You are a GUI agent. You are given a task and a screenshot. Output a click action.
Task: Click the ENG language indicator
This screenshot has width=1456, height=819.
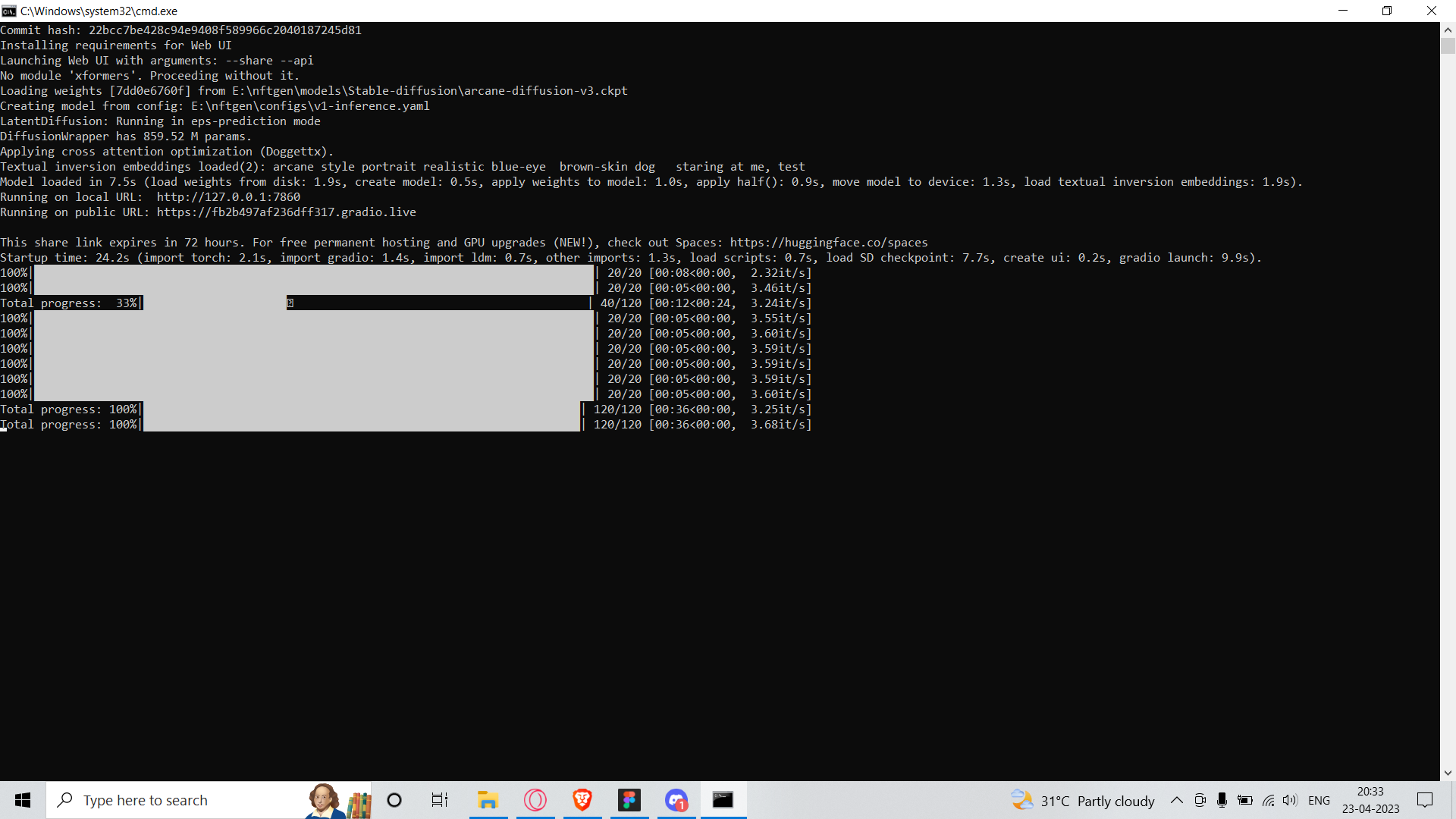pos(1319,800)
